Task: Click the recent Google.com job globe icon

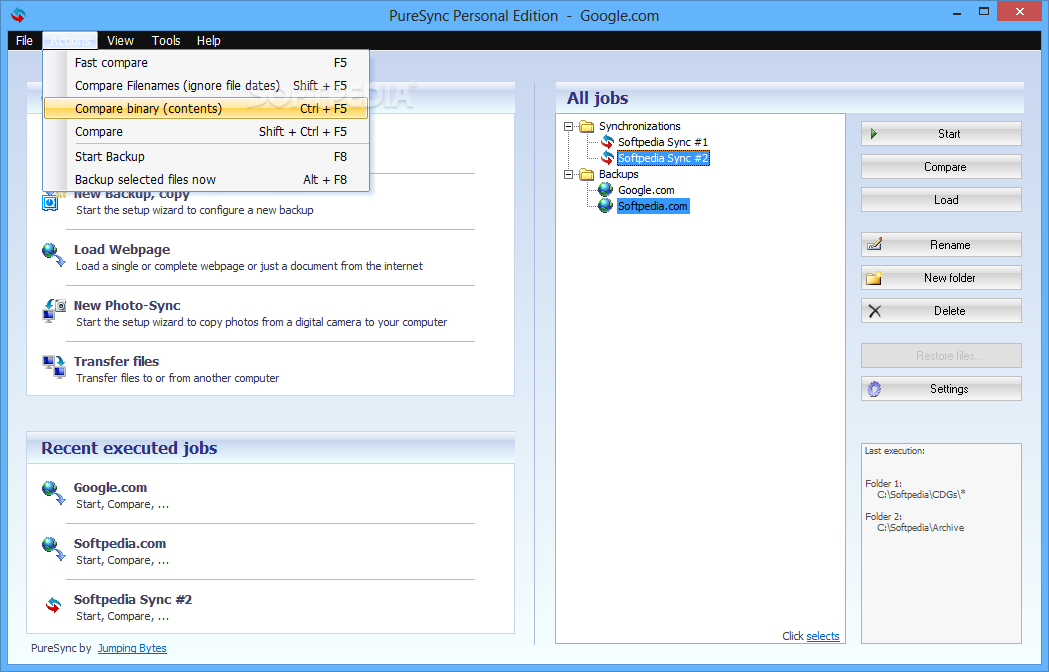Action: point(54,493)
